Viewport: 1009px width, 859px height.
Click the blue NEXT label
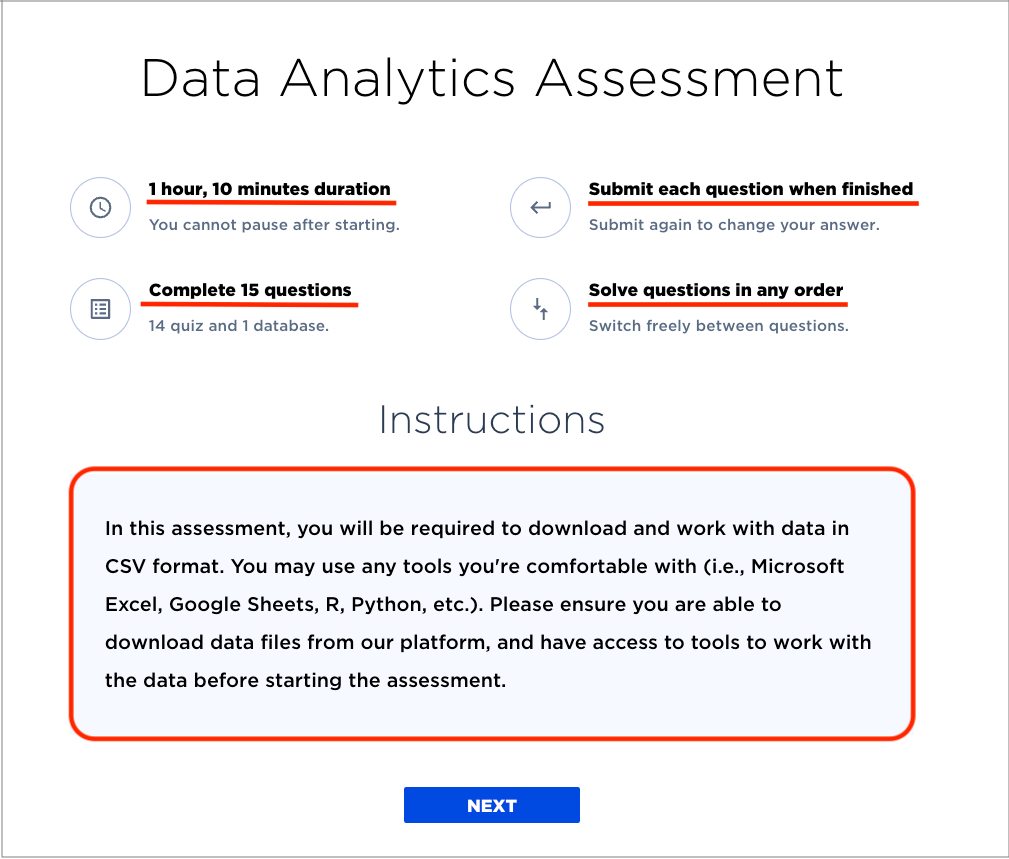(491, 805)
